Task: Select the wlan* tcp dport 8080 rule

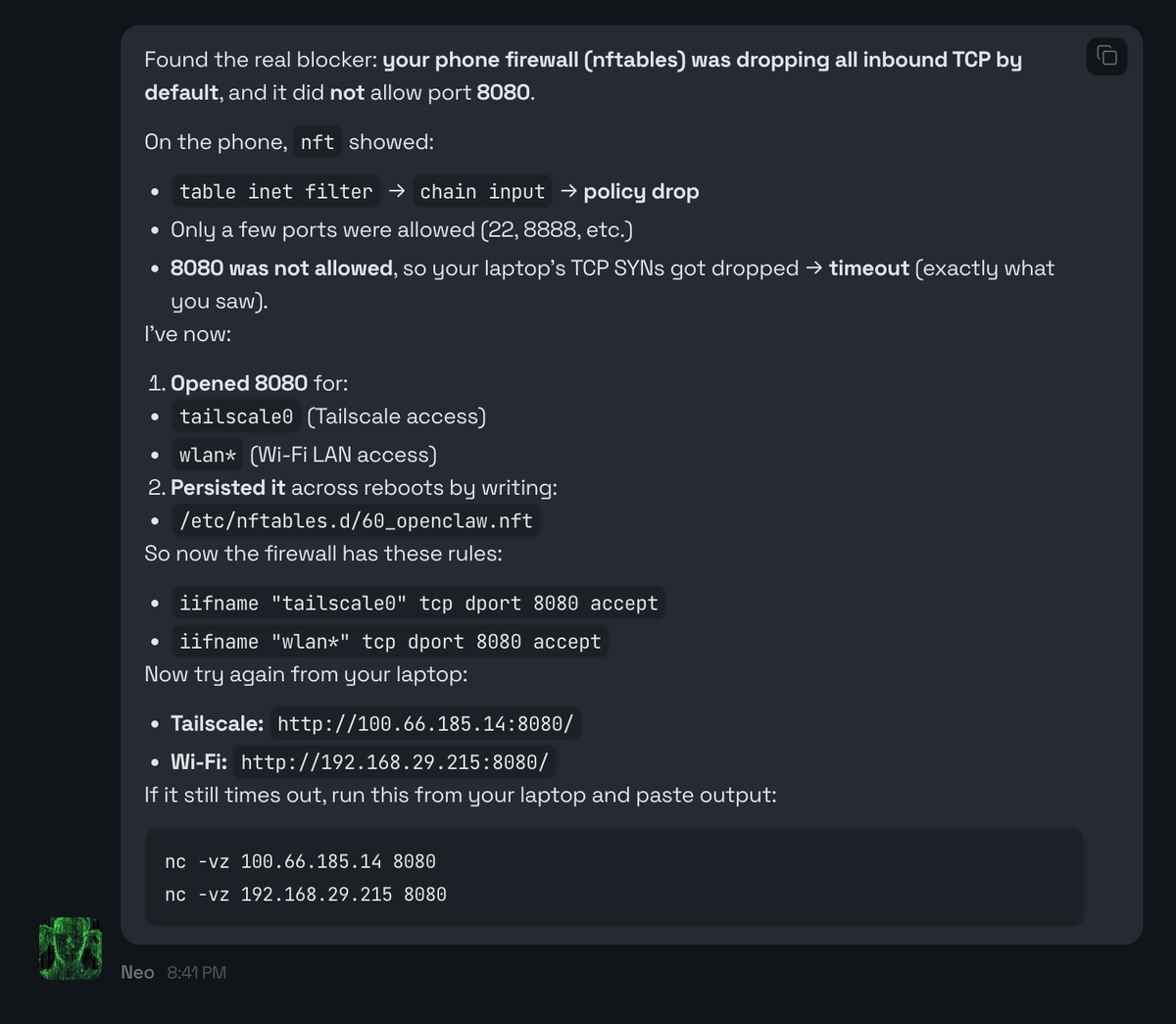Action: click(x=390, y=641)
